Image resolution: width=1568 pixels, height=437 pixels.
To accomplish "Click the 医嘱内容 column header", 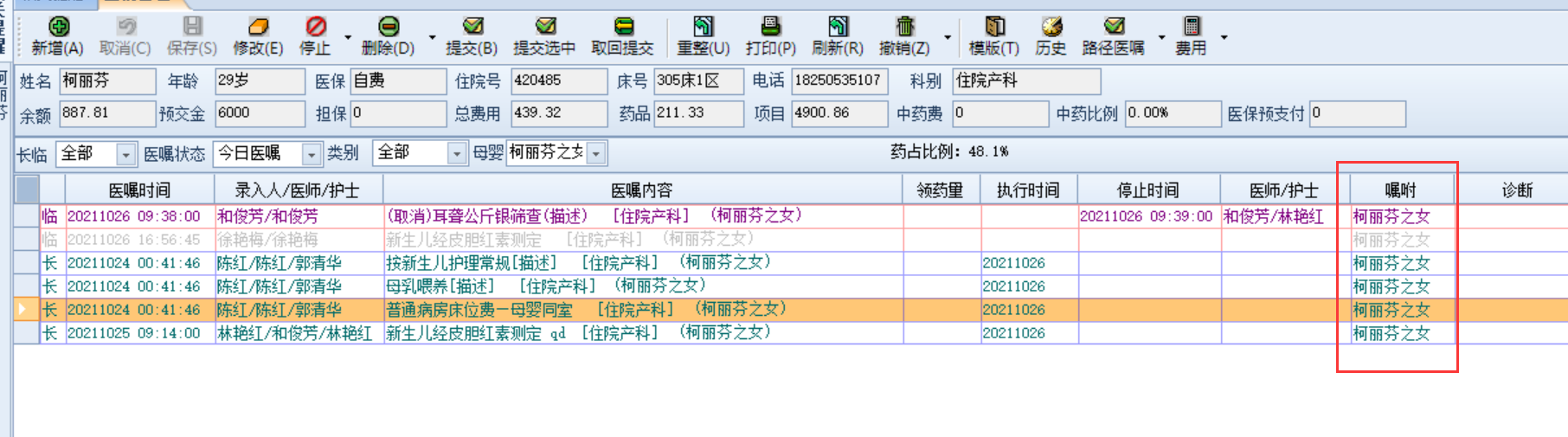I will (x=642, y=190).
